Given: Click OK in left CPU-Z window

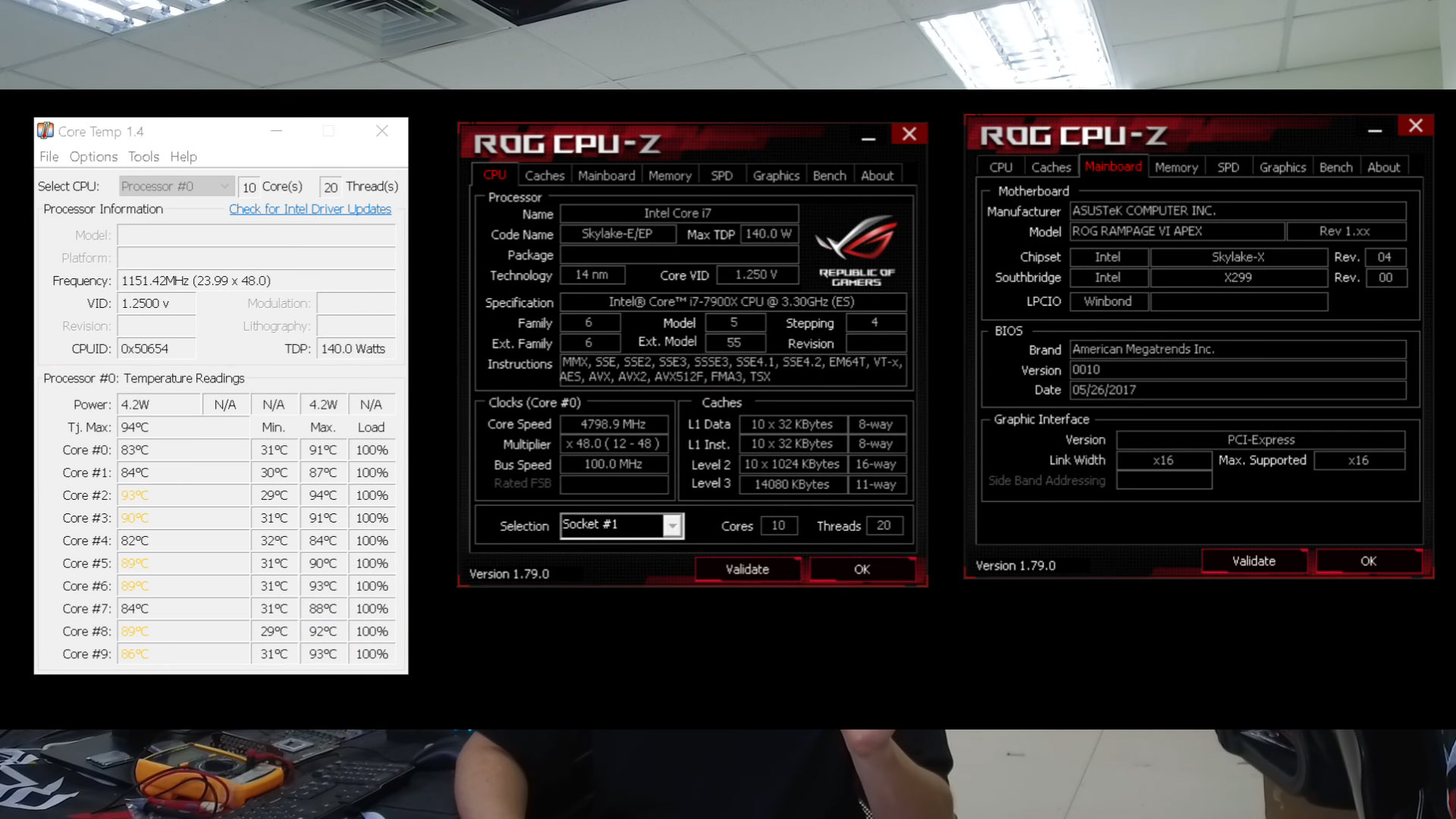Looking at the screenshot, I should click(x=862, y=570).
